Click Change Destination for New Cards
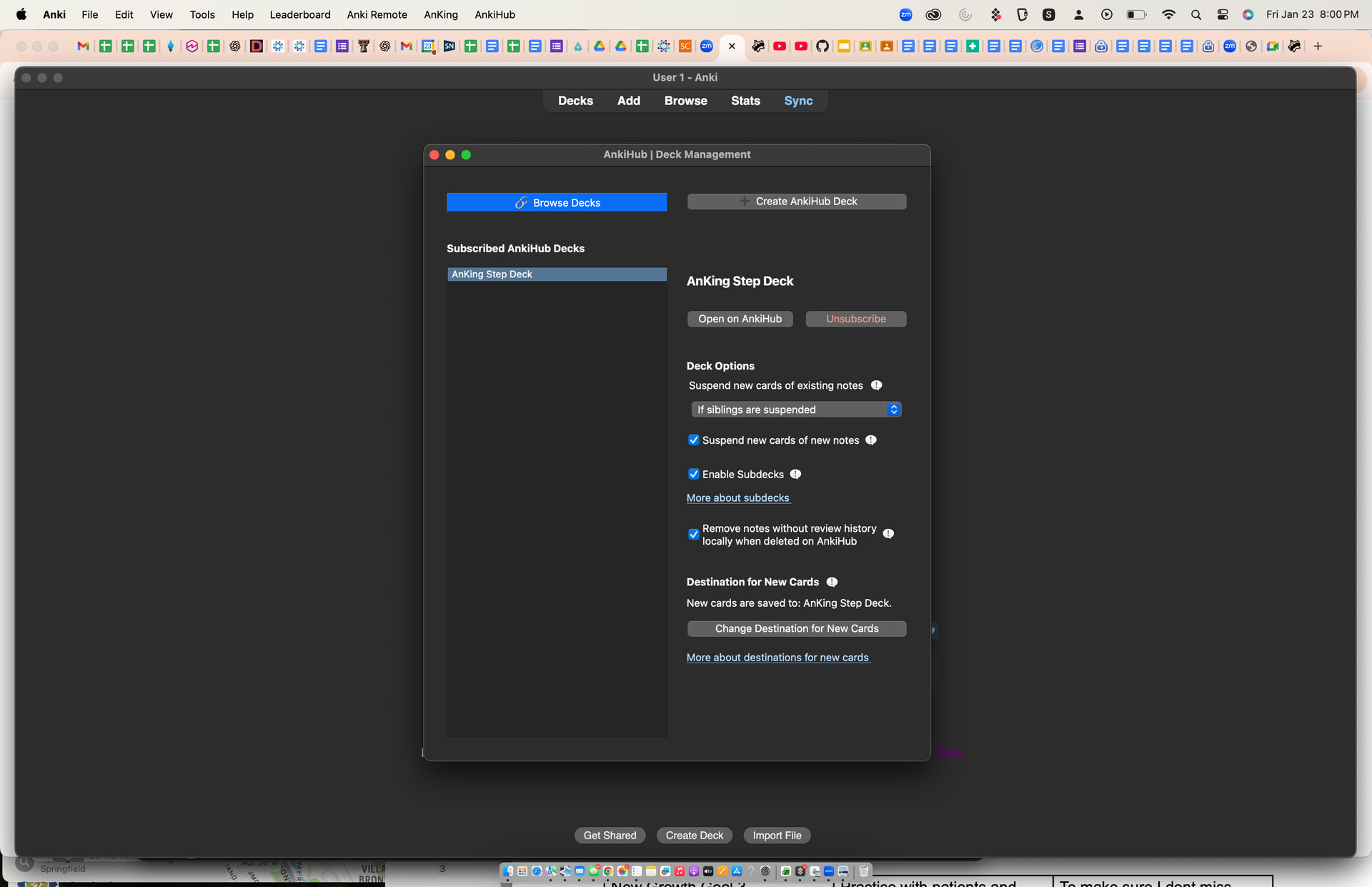 pyautogui.click(x=796, y=628)
